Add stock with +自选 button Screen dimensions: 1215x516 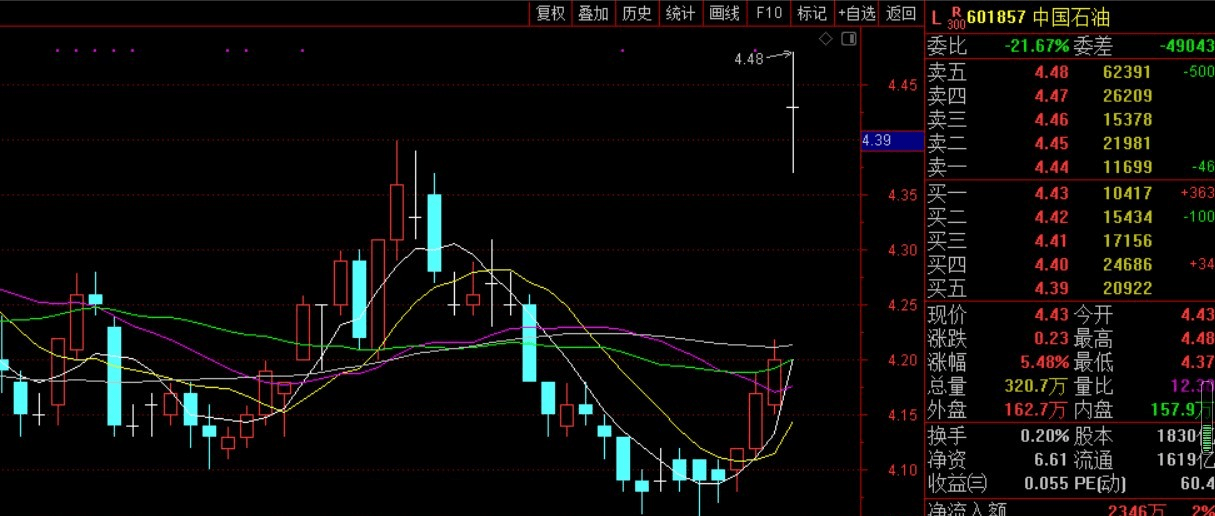coord(857,13)
